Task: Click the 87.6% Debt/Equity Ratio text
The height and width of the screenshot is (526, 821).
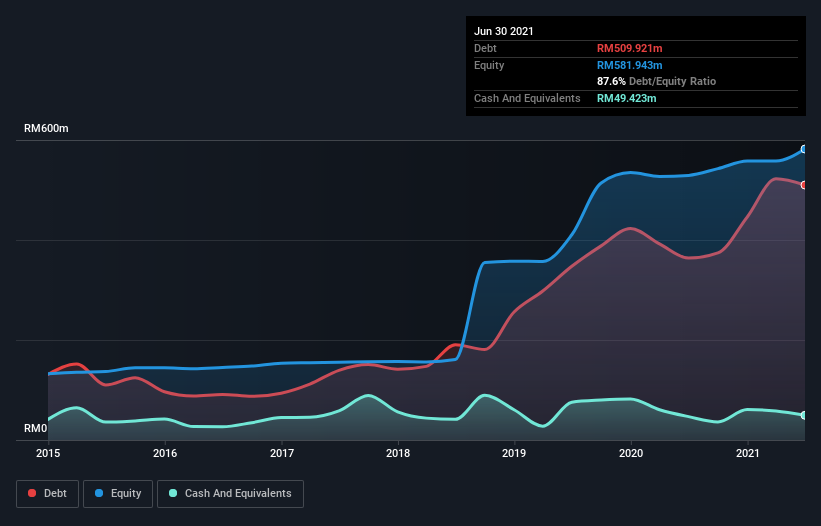Action: coord(657,81)
